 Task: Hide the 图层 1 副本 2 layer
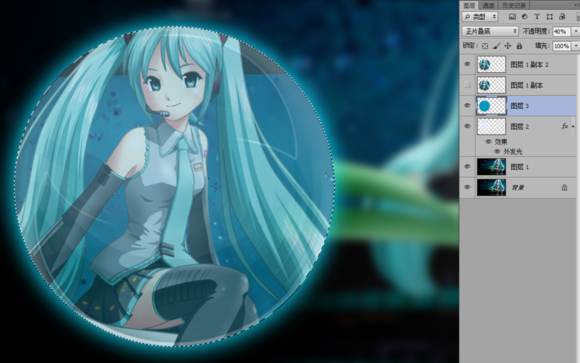click(467, 64)
